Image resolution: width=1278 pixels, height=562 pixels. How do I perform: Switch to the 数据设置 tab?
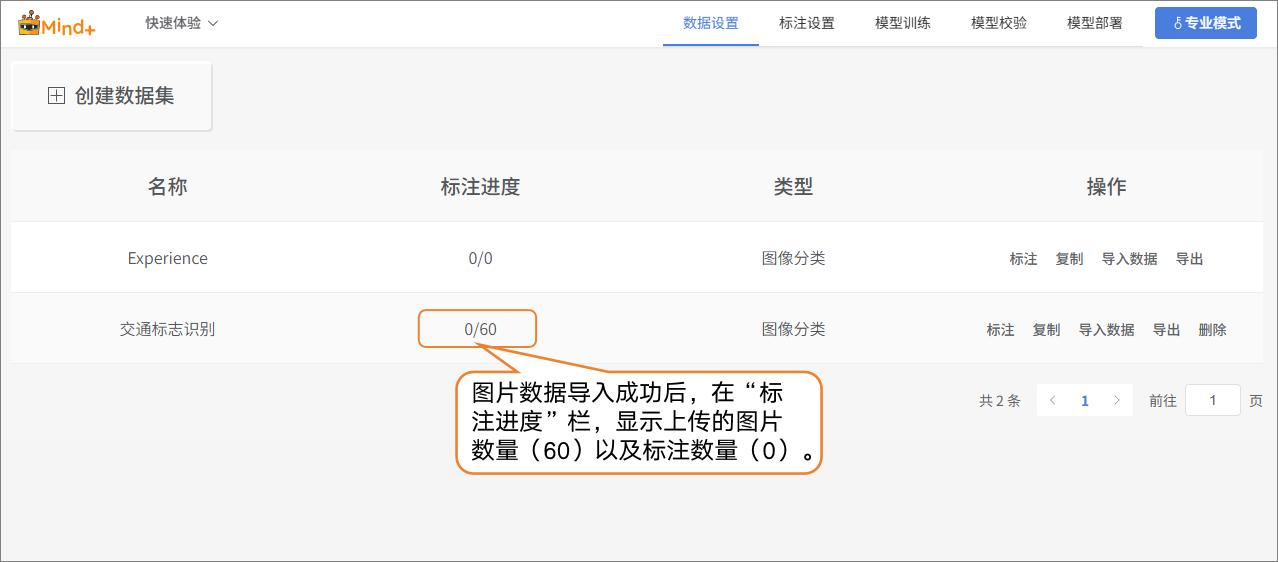click(x=710, y=23)
